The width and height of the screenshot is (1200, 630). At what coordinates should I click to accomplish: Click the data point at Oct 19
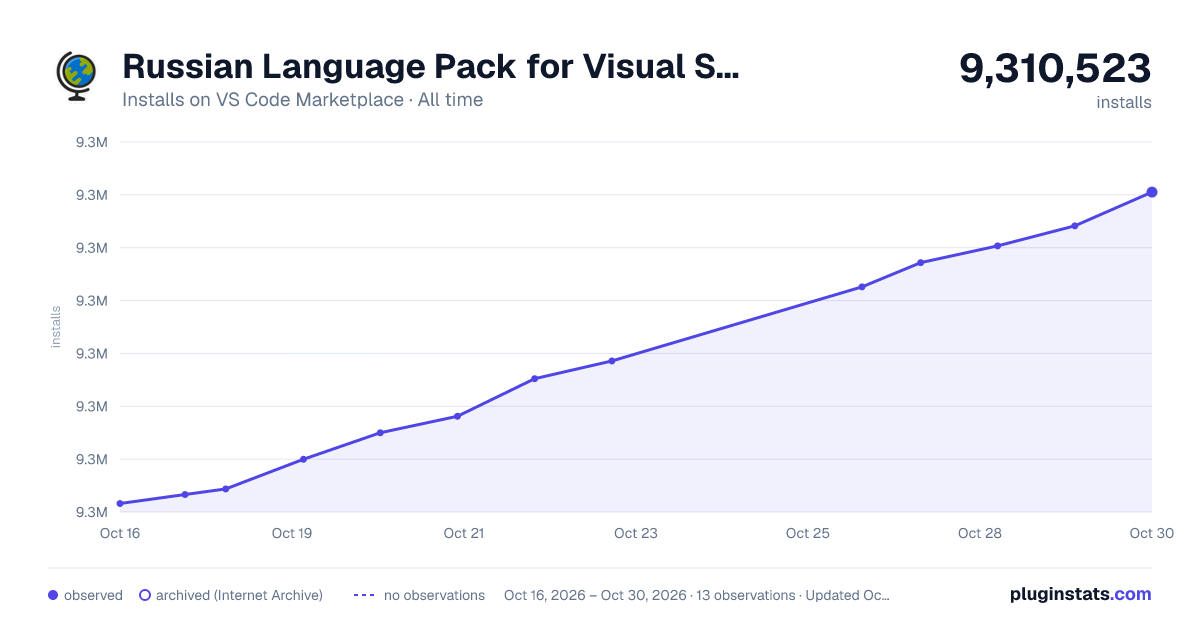303,459
